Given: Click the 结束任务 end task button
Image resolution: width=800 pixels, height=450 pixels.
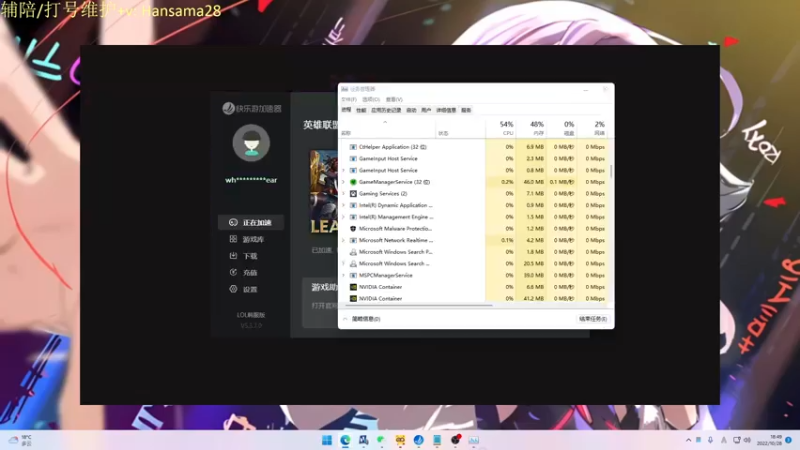Looking at the screenshot, I should 593,319.
